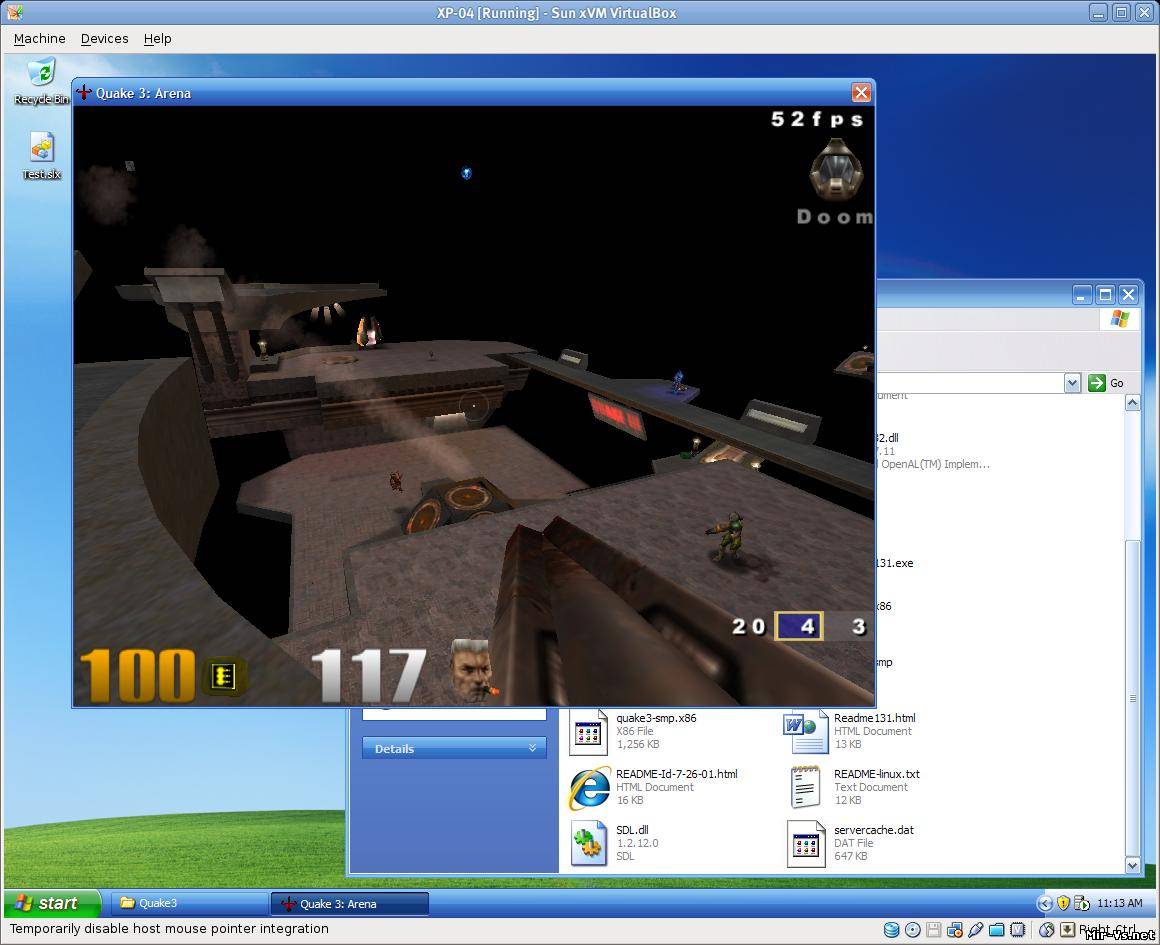Click the Go button in Explorer address bar
This screenshot has width=1160, height=945.
(x=1106, y=383)
